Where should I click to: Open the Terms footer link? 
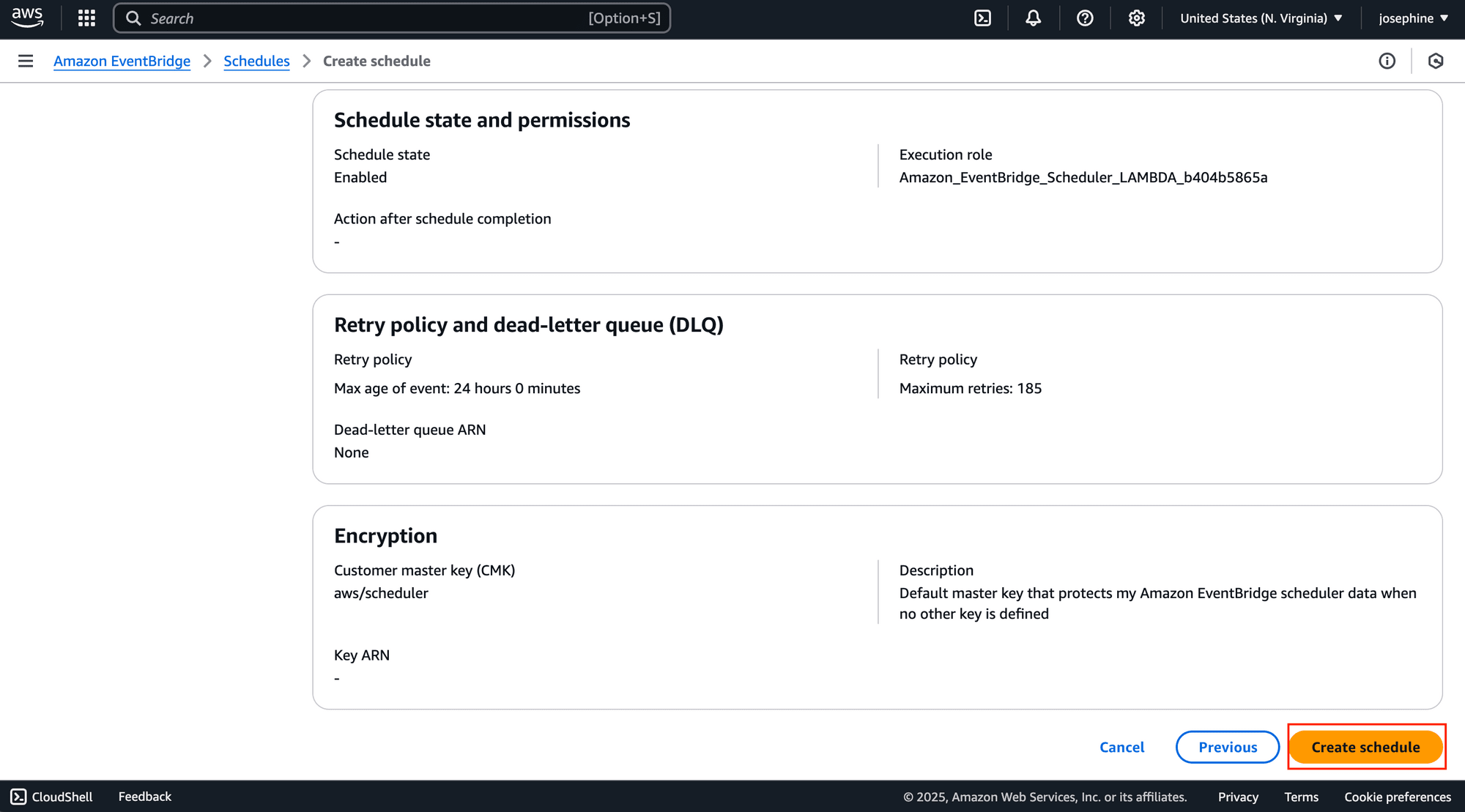tap(1301, 797)
